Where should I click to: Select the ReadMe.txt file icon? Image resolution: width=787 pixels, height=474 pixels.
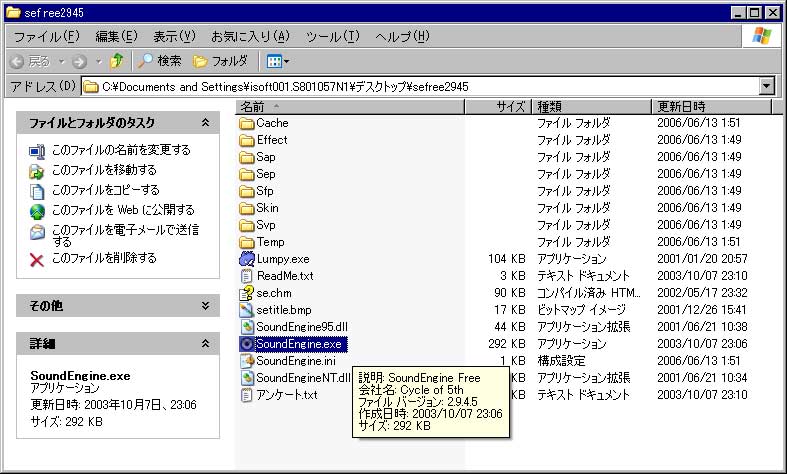(246, 276)
